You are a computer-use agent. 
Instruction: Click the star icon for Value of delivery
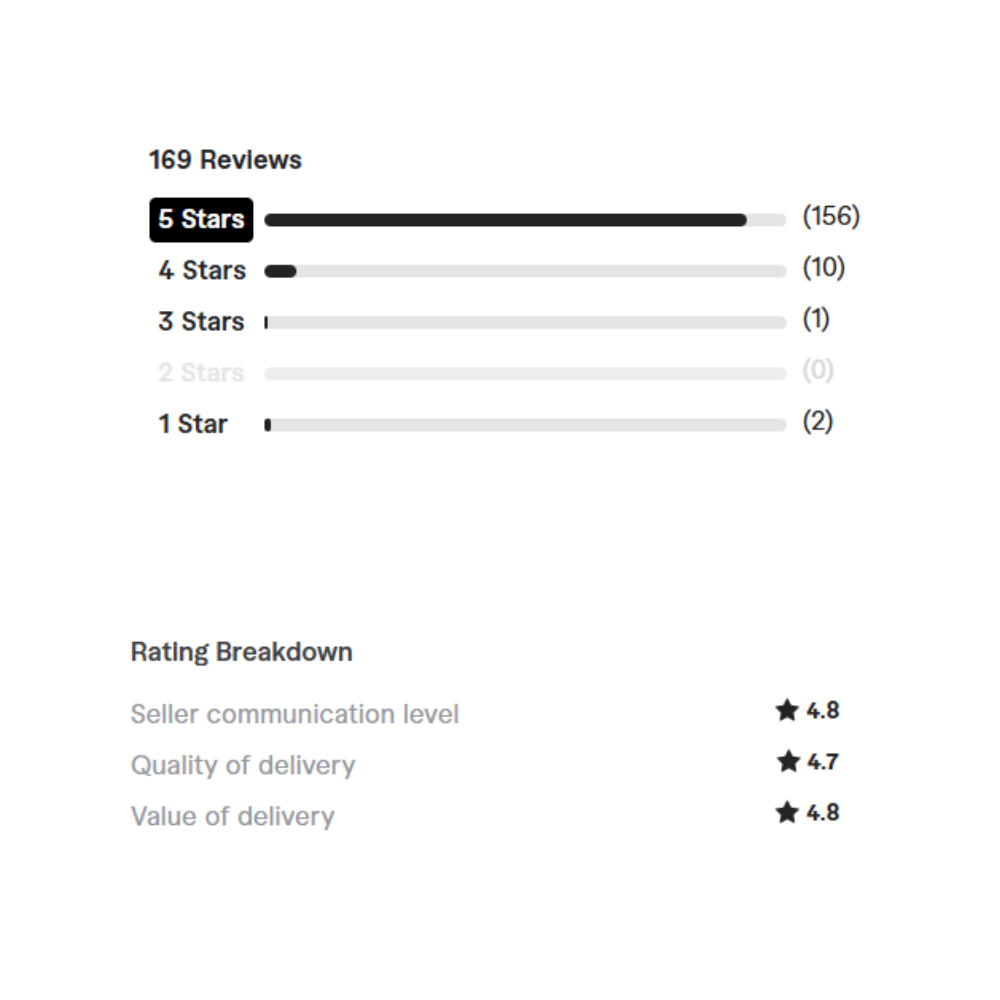[x=787, y=813]
